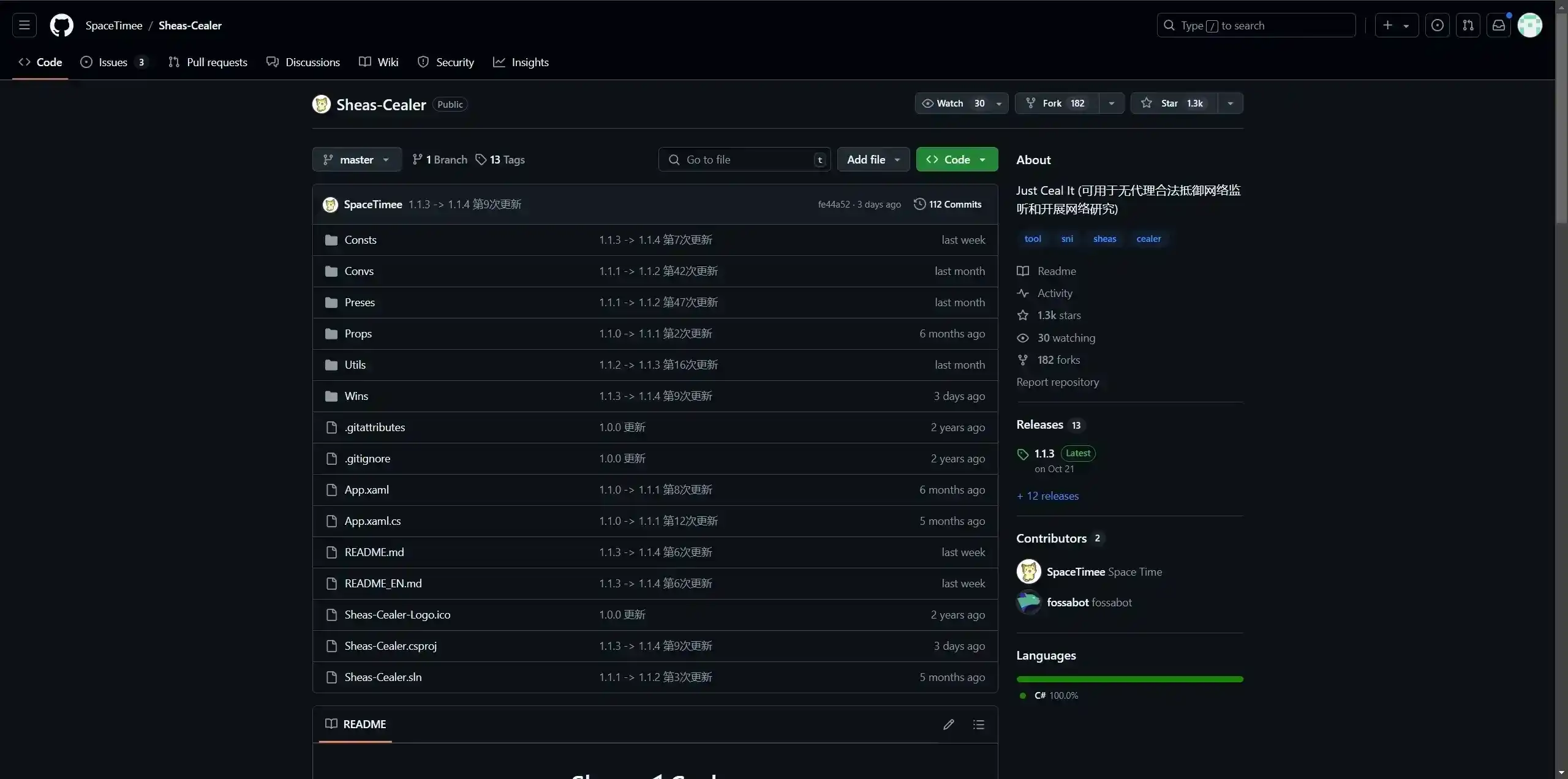Open README_EN.md file
Screen dimensions: 1568x779
pos(383,583)
